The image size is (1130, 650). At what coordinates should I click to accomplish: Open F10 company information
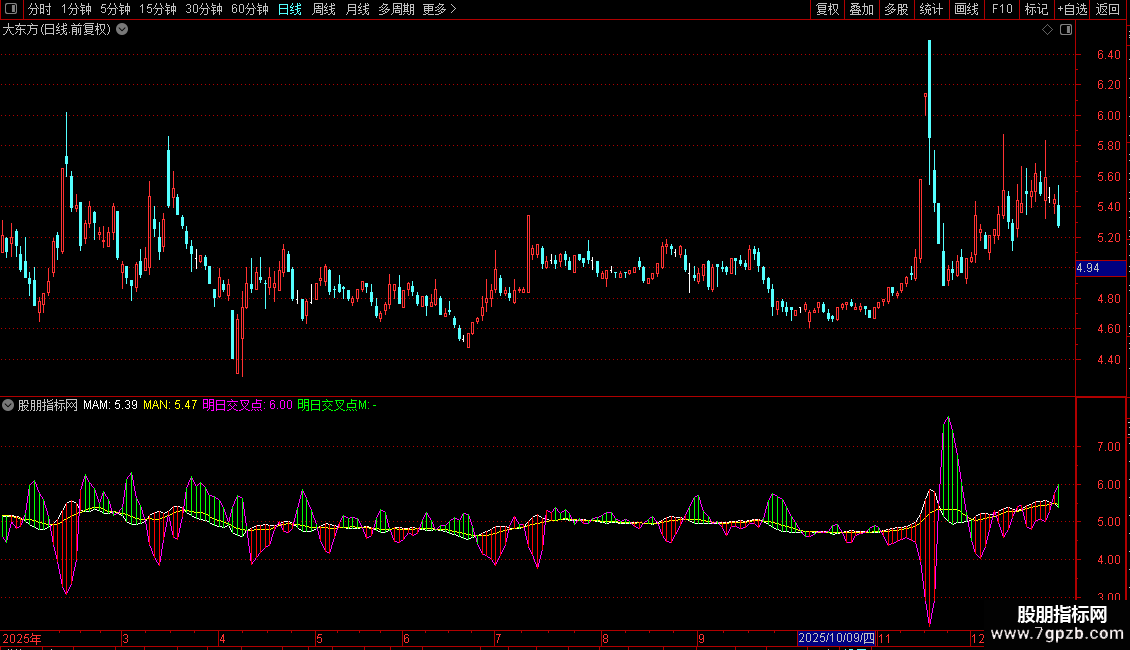point(1002,9)
